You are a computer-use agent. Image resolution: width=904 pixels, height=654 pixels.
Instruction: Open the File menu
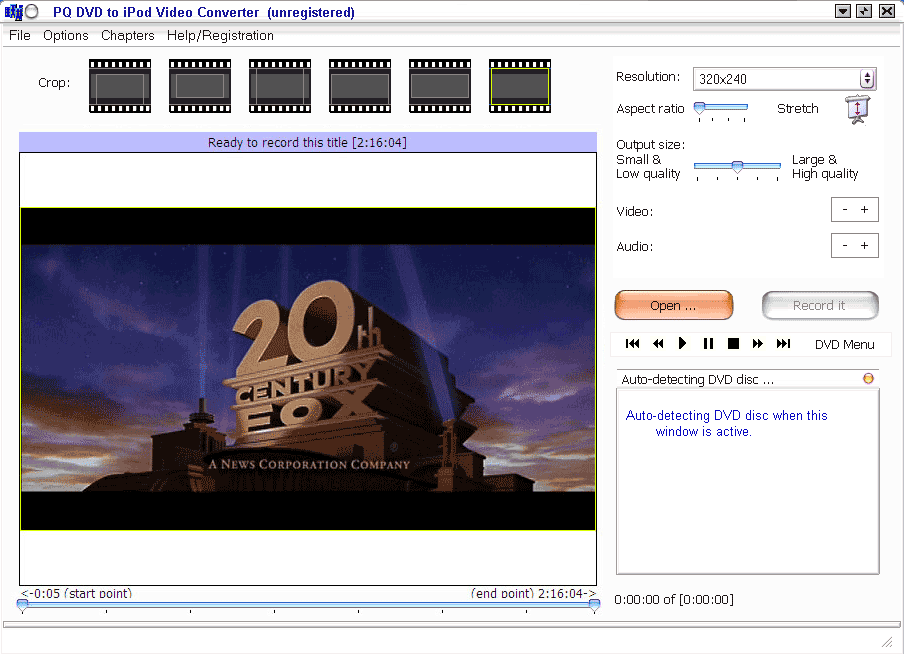tap(20, 35)
